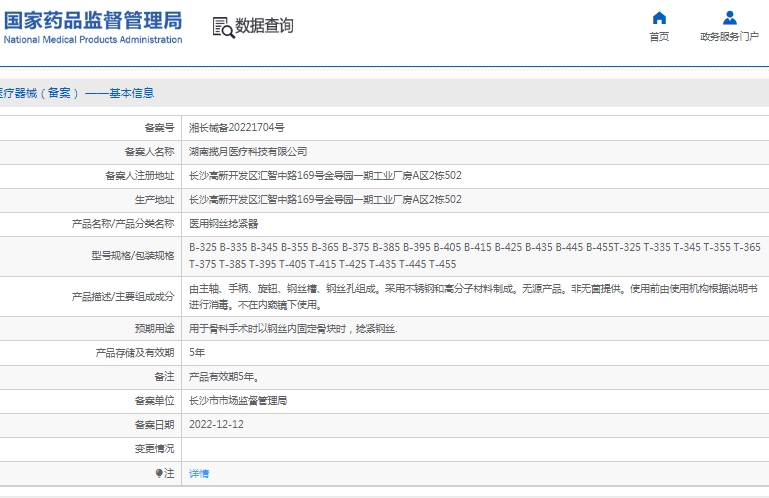Viewport: 769px width, 498px height.
Task: Open the 政务服务门户 person icon
Action: point(729,18)
